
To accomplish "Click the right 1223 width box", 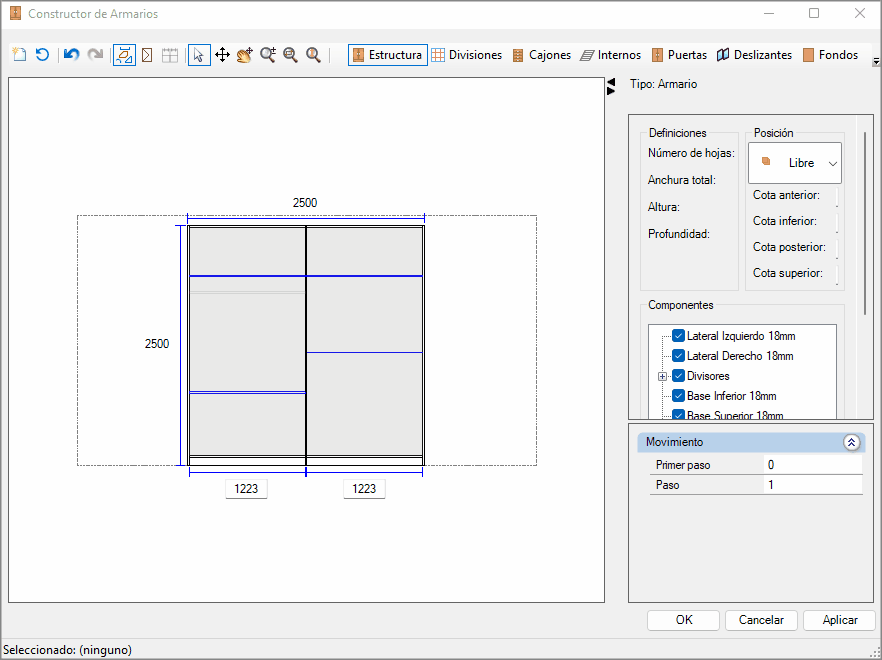I will (364, 489).
